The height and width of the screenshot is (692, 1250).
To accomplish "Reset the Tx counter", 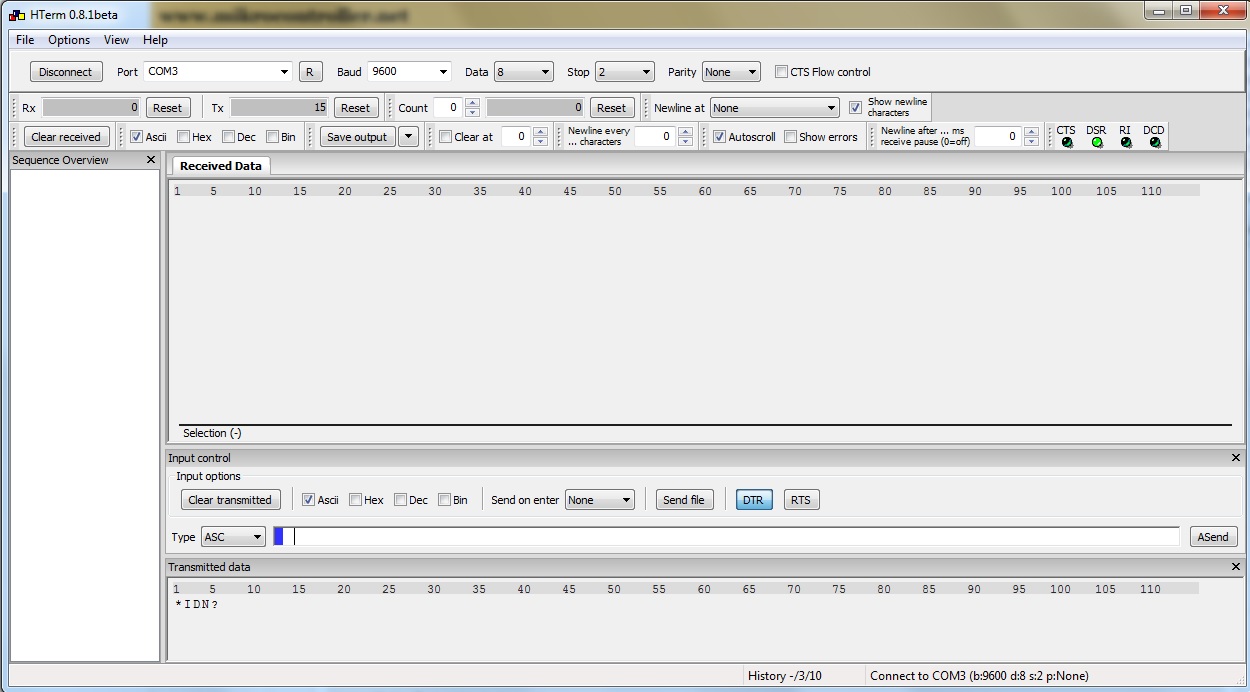I will 355,108.
